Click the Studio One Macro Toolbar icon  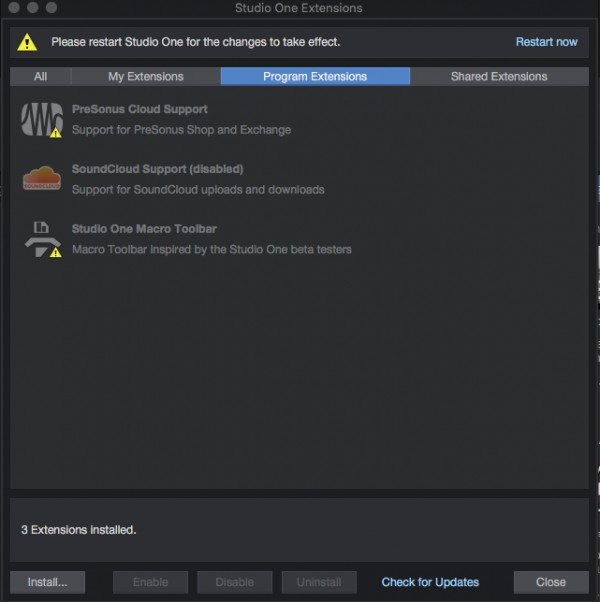coord(43,239)
